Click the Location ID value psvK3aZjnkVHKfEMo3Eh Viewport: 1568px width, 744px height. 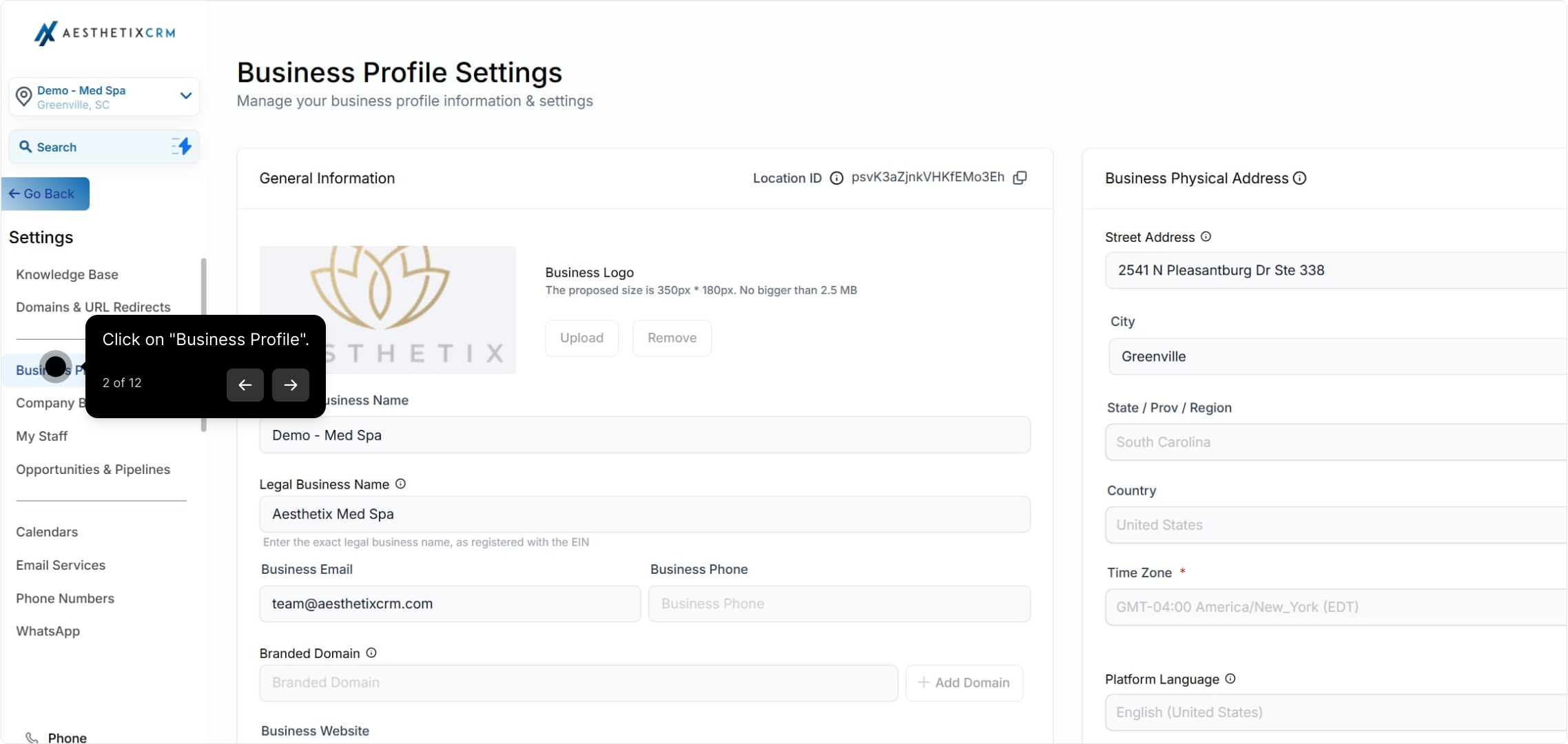[928, 177]
